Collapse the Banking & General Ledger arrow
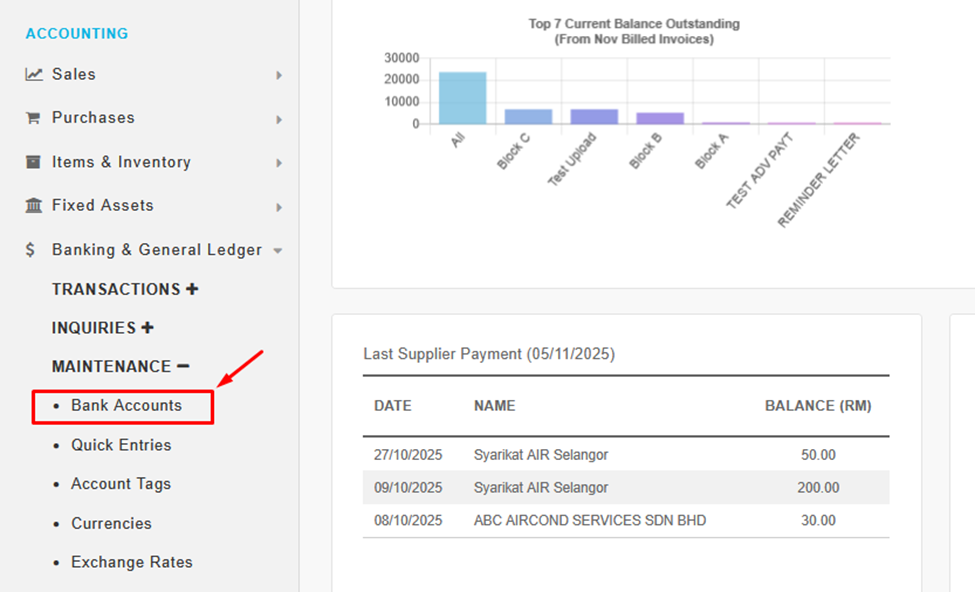Viewport: 975px width, 592px height. tap(278, 251)
